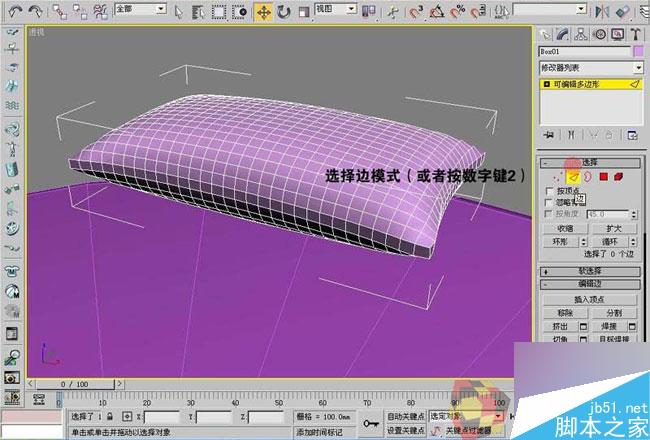This screenshot has width=650, height=440.
Task: Toggle the selection lock padlock
Action: pos(110,416)
